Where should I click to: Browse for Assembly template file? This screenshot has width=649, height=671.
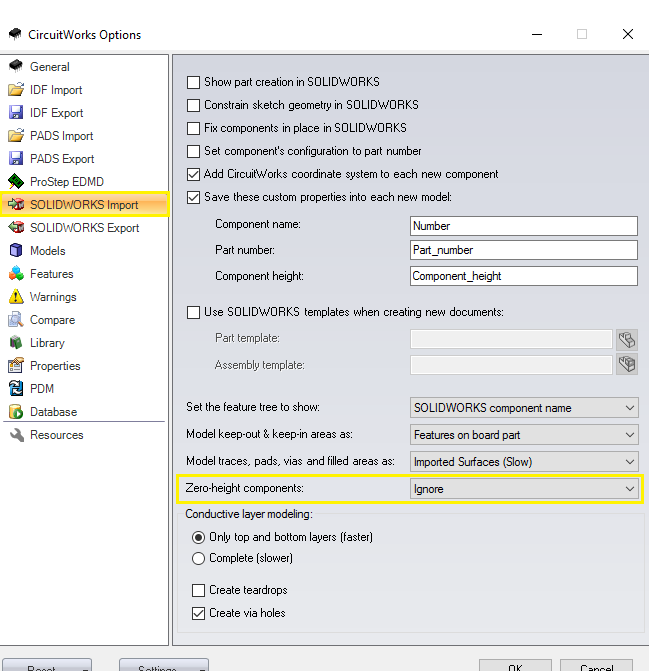pyautogui.click(x=627, y=364)
